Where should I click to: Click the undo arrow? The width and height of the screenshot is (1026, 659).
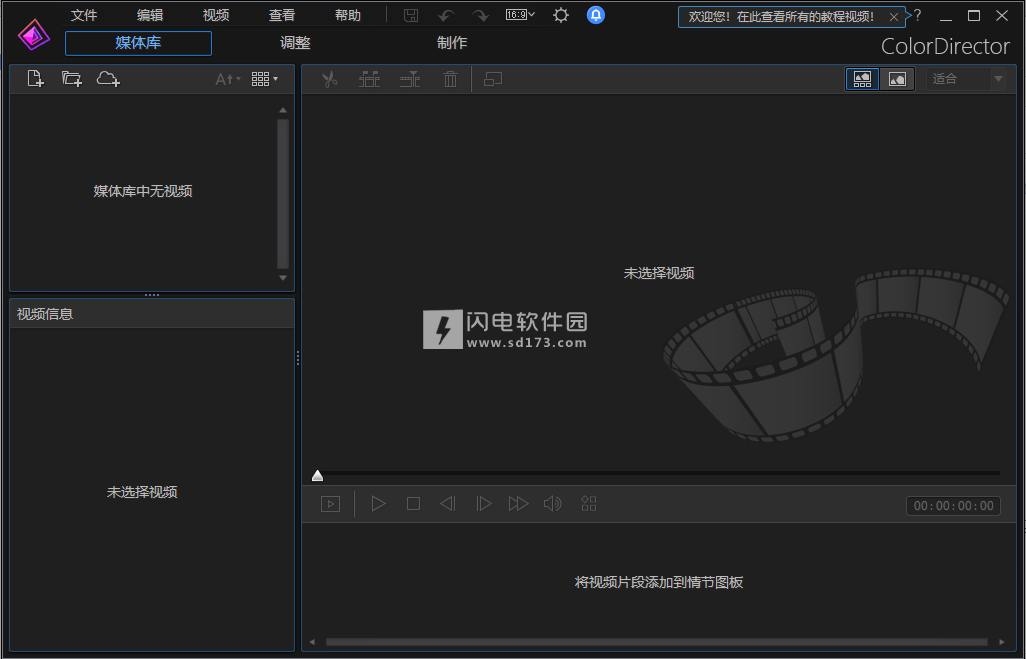coord(446,16)
